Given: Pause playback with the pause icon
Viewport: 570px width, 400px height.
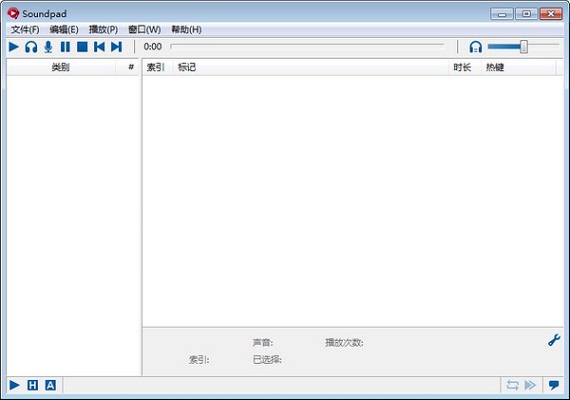Looking at the screenshot, I should [65, 47].
